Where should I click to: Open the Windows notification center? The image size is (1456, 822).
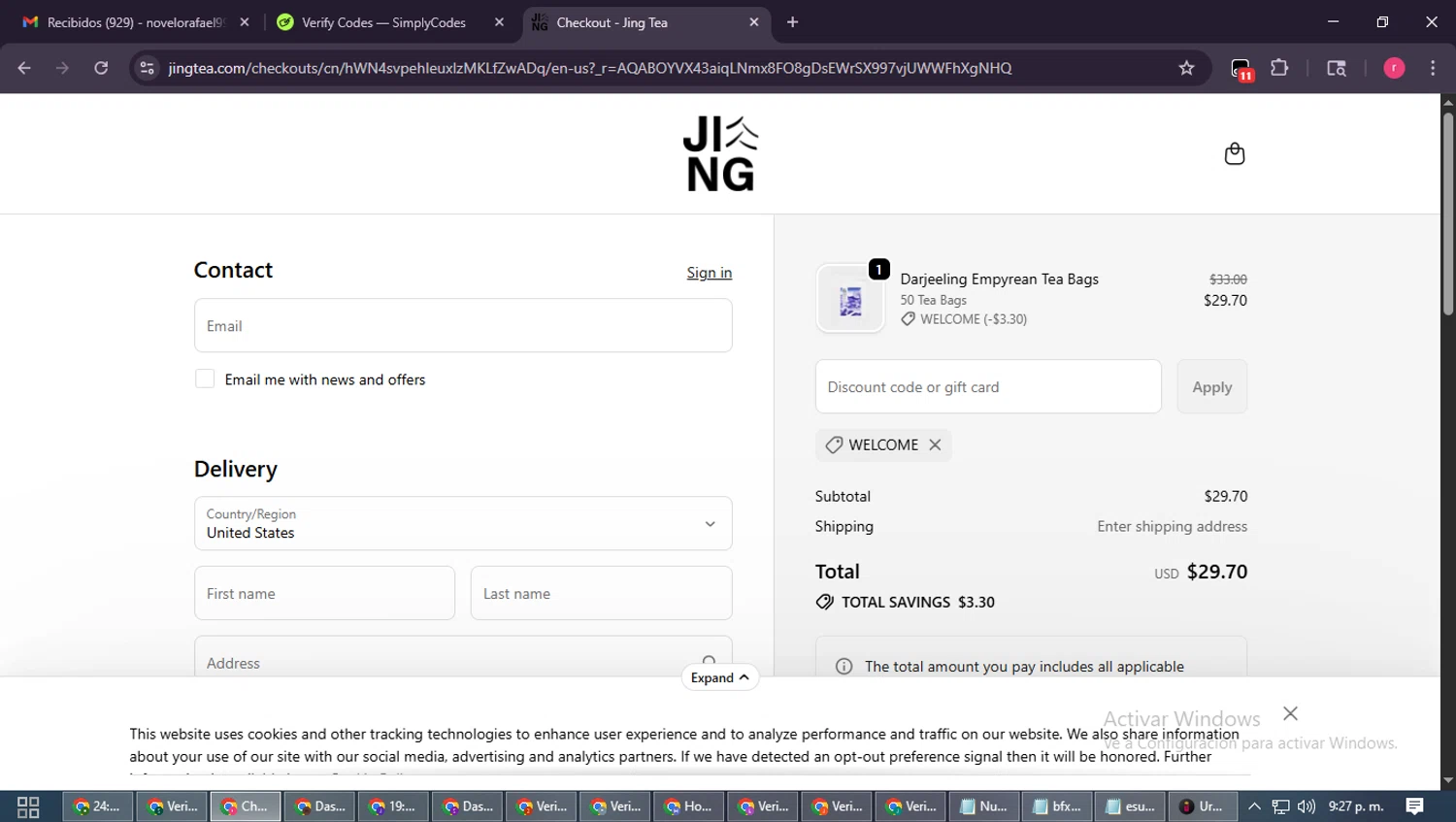coord(1415,806)
